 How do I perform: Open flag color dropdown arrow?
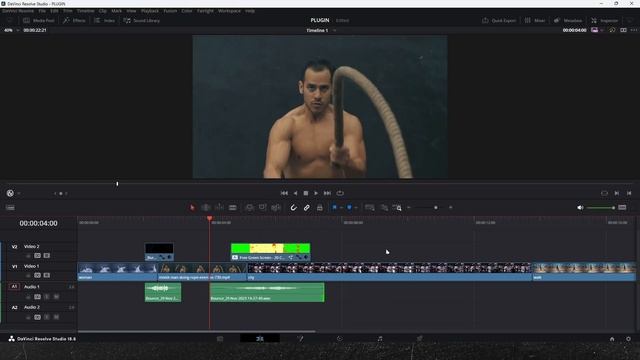click(x=341, y=208)
